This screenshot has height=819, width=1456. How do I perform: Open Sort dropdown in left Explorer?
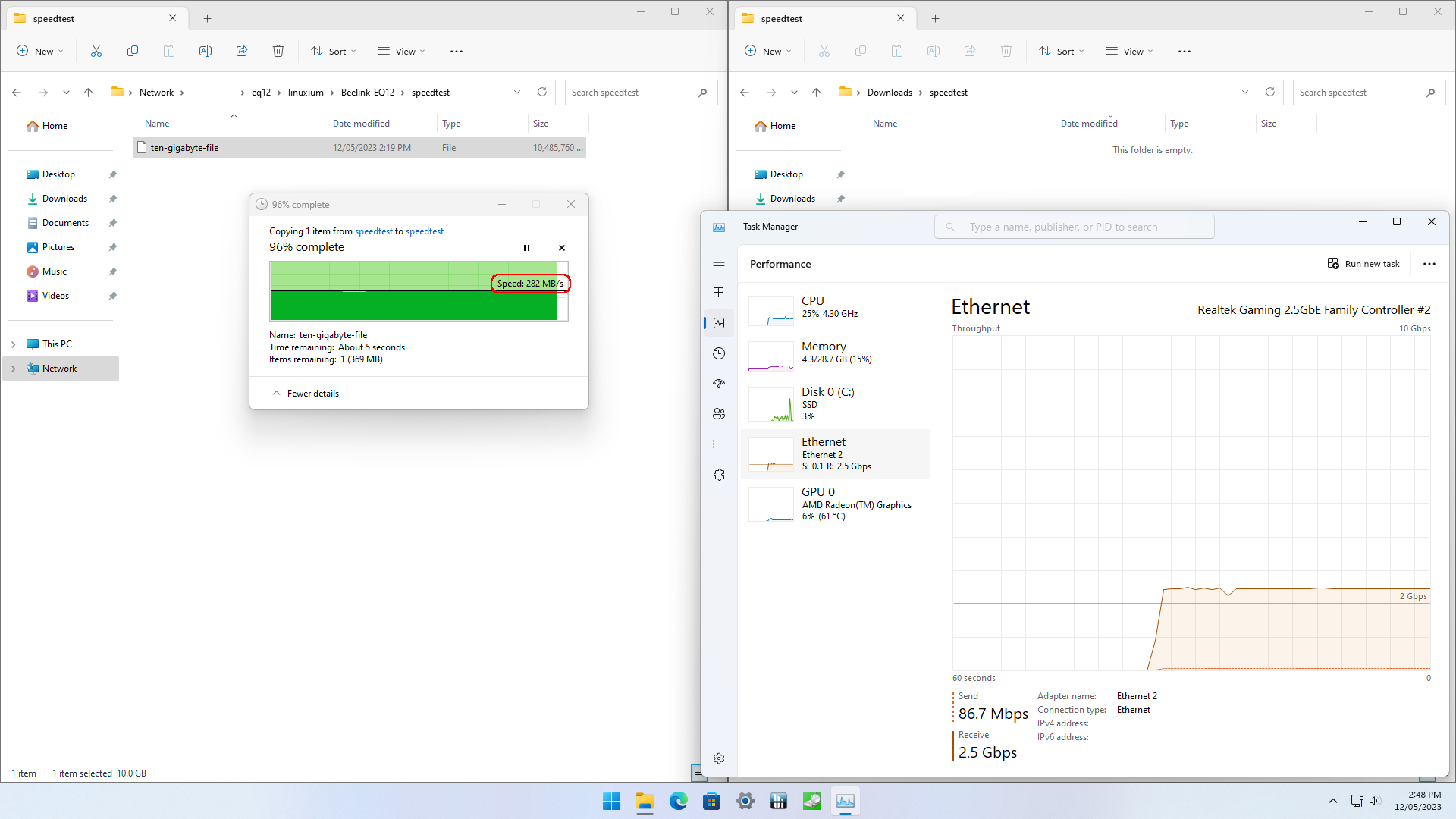point(333,52)
